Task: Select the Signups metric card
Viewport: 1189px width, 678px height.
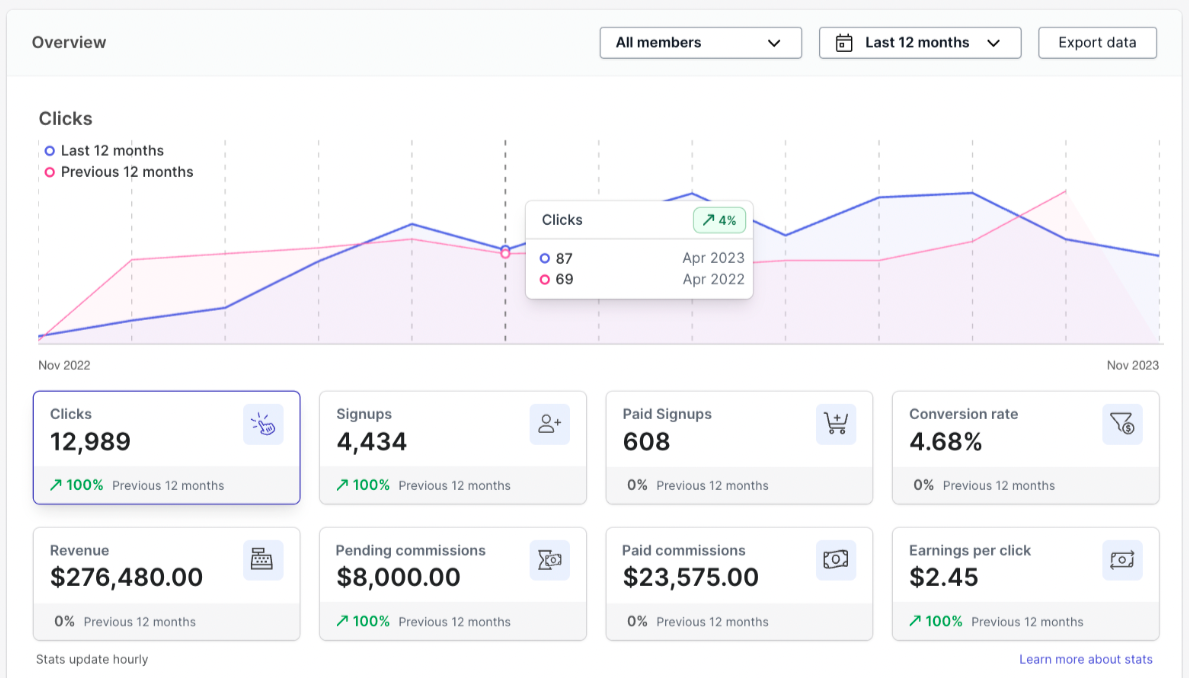Action: (x=453, y=447)
